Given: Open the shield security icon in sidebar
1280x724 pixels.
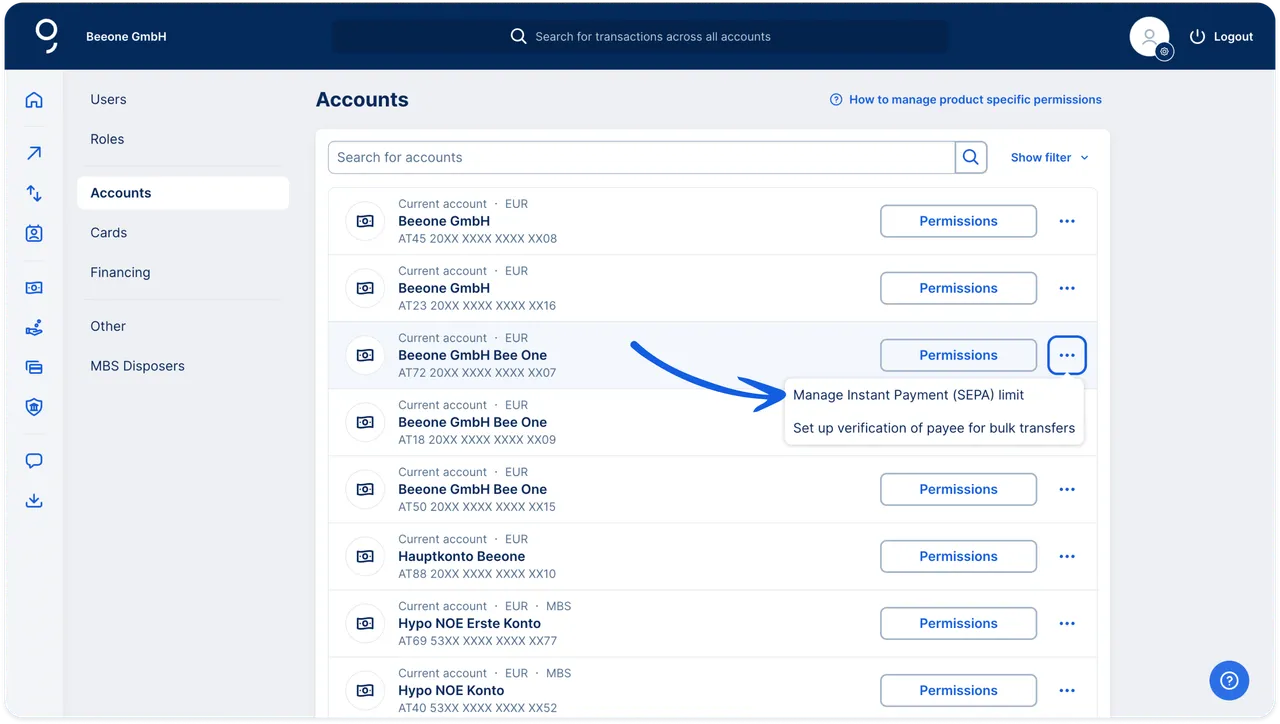Looking at the screenshot, I should [x=34, y=407].
